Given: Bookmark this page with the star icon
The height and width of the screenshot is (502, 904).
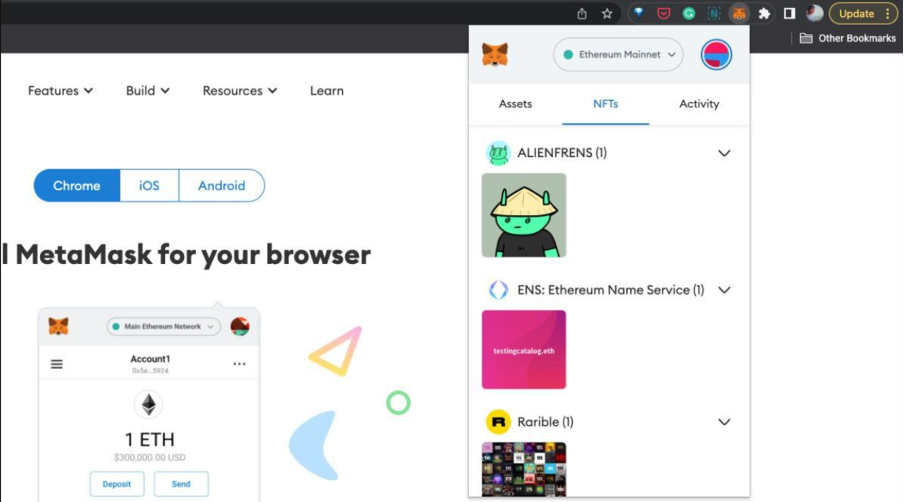Looking at the screenshot, I should (607, 13).
